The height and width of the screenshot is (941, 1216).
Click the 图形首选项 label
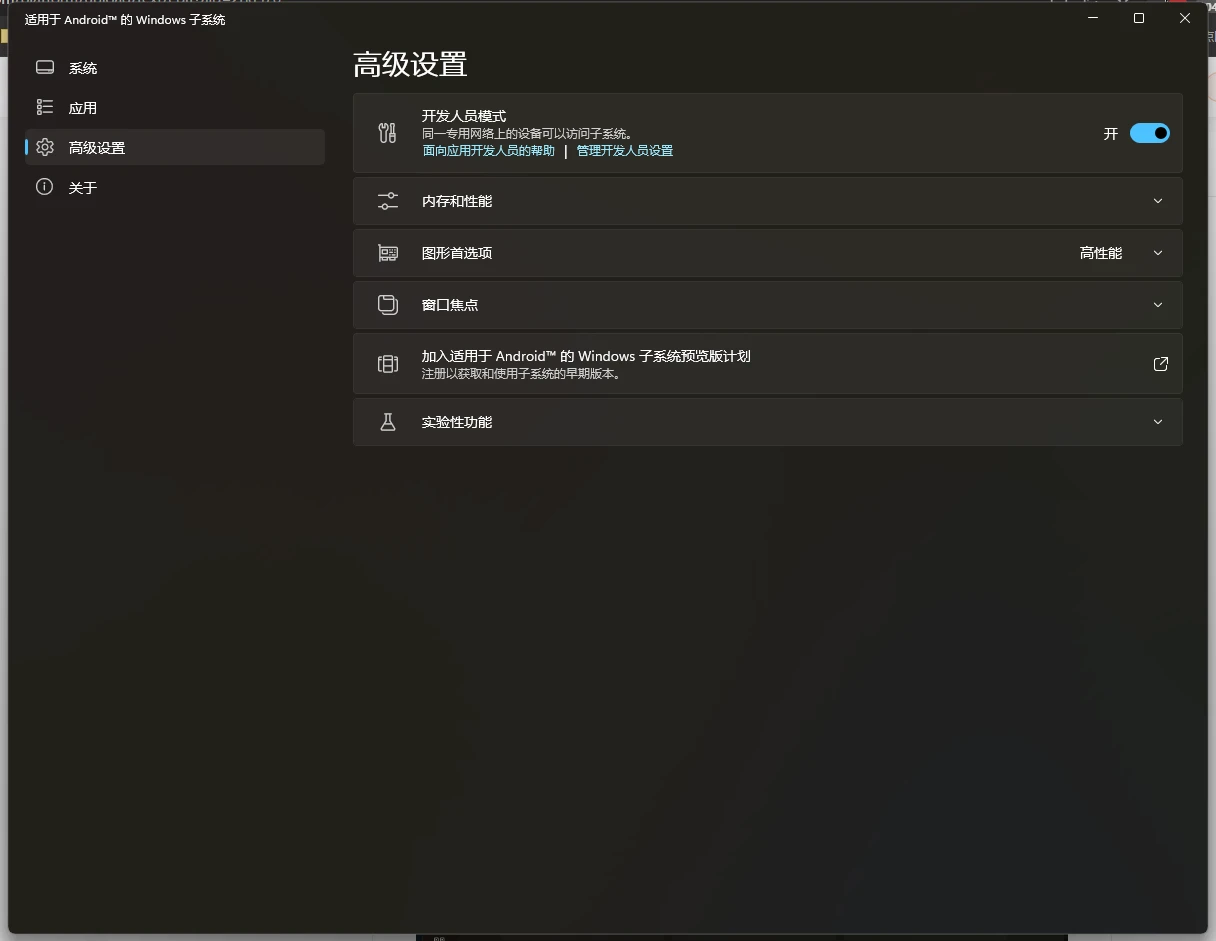click(457, 253)
